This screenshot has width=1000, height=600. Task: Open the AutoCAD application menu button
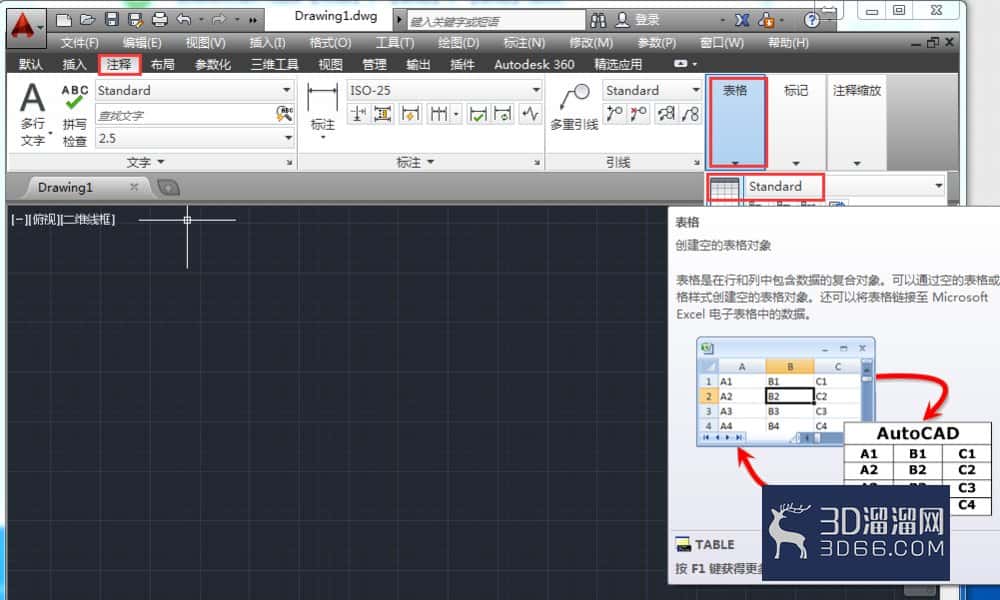(26, 27)
